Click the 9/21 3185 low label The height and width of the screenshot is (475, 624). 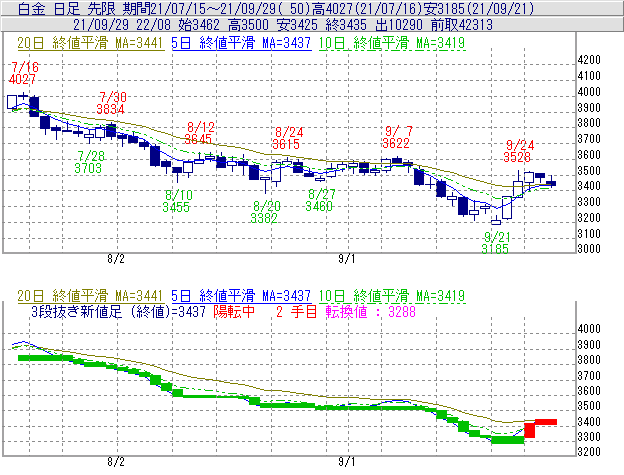496,243
